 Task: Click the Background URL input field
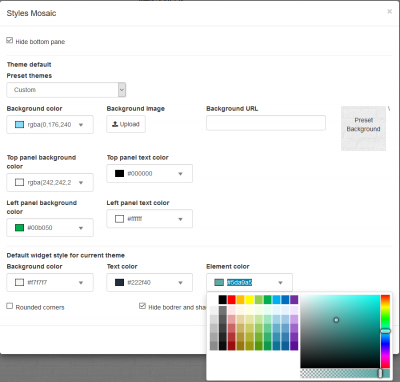(x=266, y=123)
